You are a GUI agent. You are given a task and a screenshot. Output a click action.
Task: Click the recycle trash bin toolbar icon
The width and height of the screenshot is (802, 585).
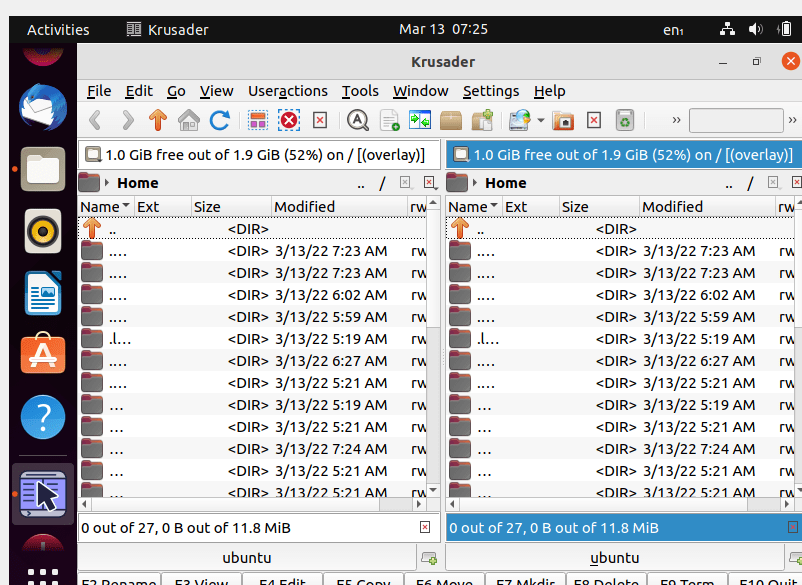click(625, 121)
